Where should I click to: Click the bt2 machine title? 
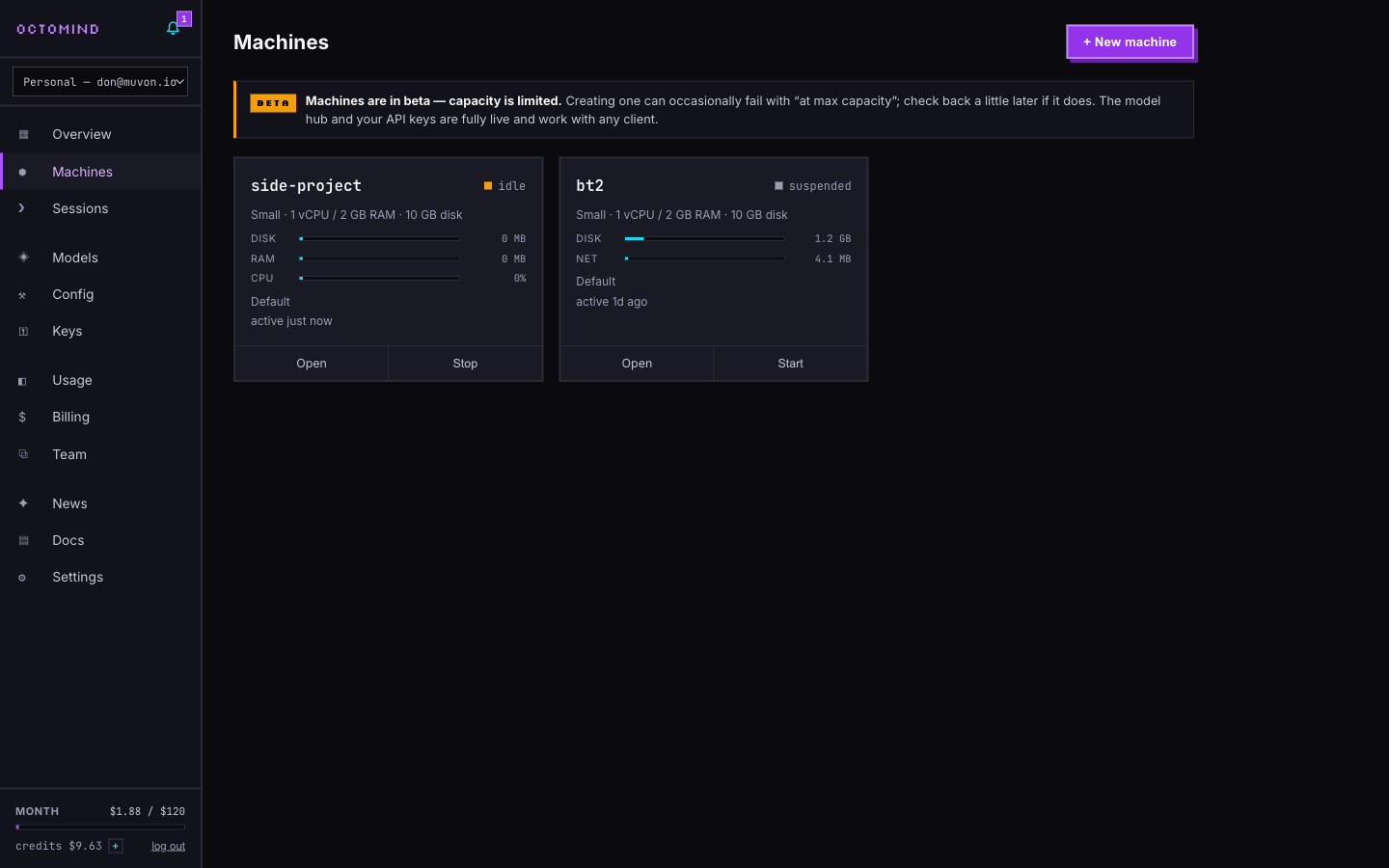(589, 185)
